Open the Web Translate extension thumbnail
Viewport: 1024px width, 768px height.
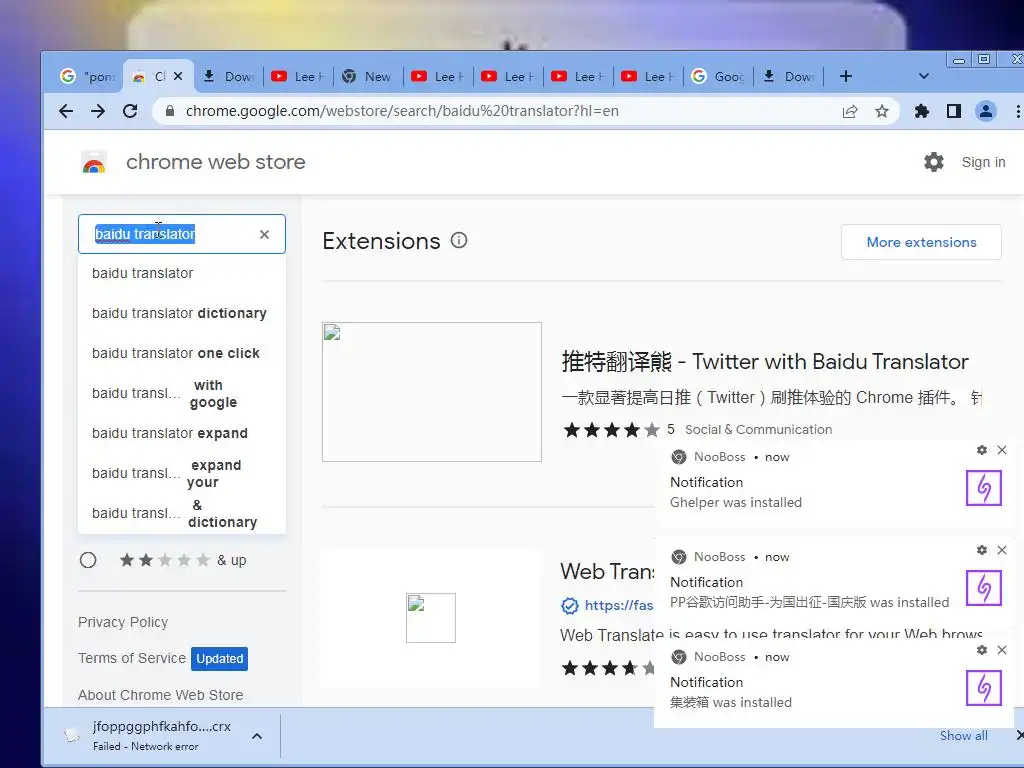(x=431, y=618)
